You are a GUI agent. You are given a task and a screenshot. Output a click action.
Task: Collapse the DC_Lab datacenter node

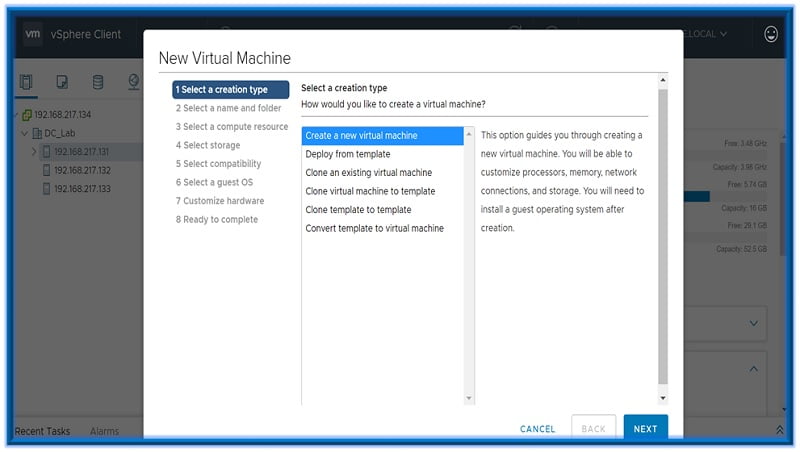coord(24,134)
